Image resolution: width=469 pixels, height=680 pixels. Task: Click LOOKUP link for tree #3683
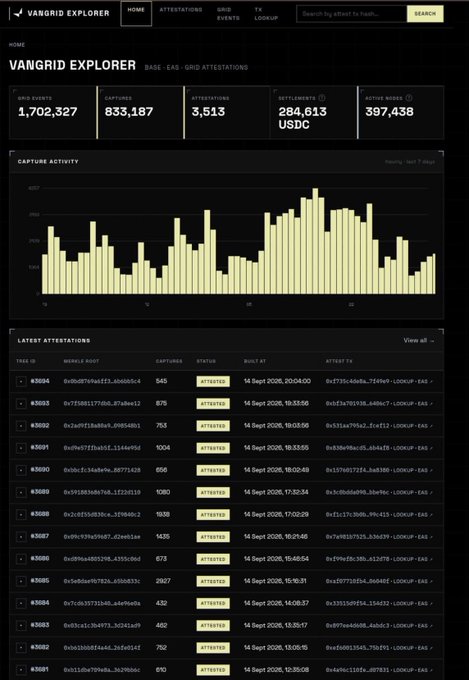click(x=403, y=625)
